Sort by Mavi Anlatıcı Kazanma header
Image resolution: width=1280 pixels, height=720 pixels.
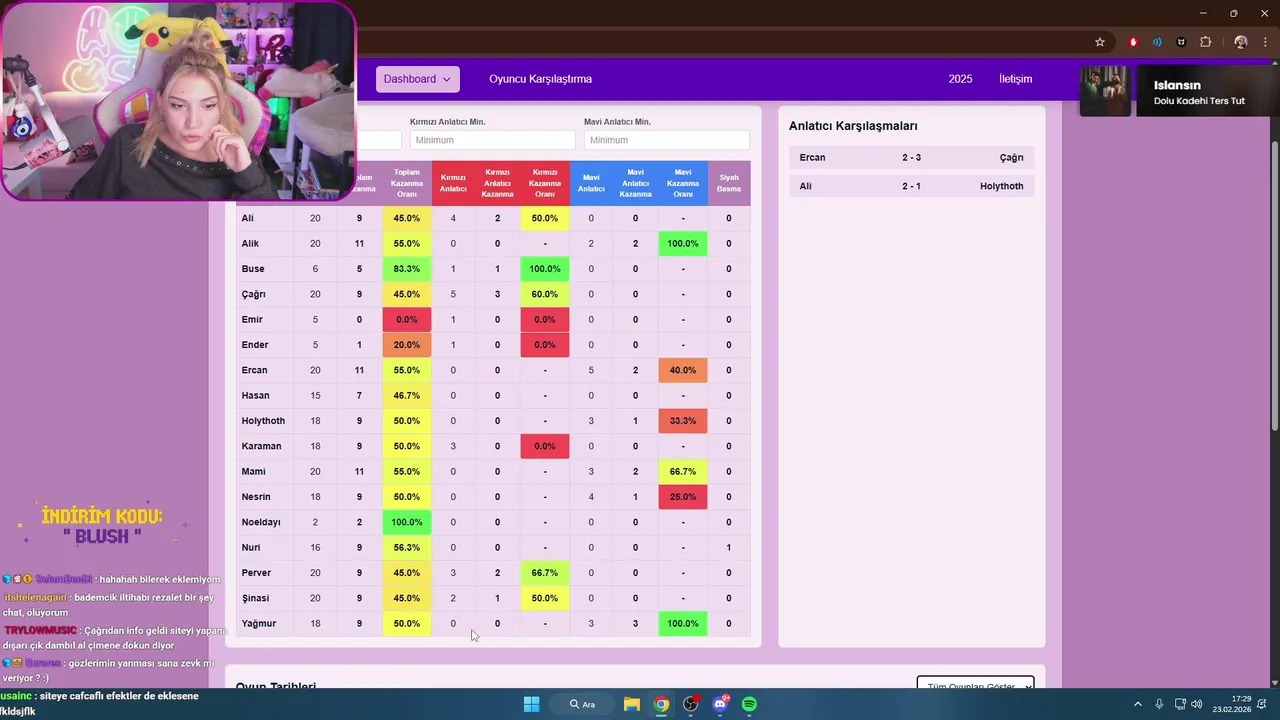635,183
